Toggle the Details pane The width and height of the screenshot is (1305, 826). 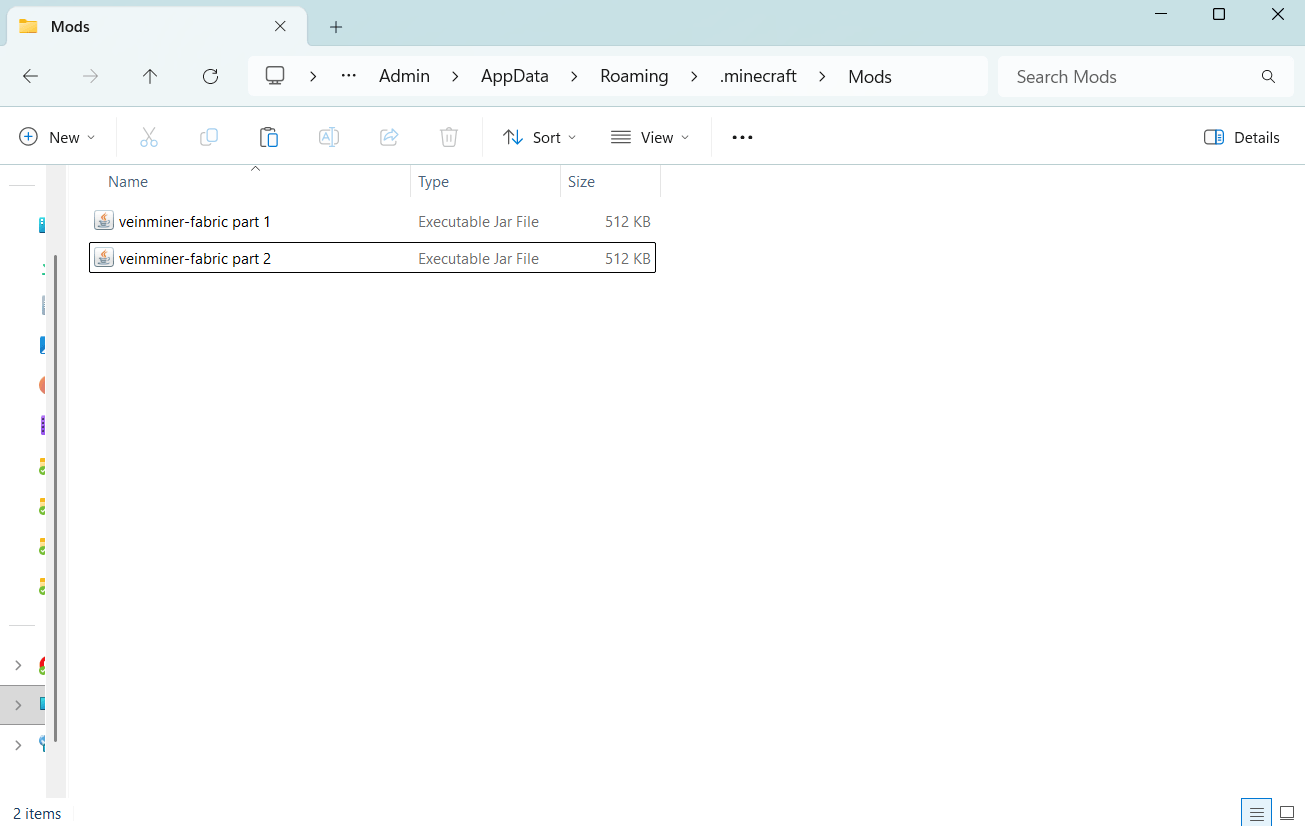[1242, 137]
